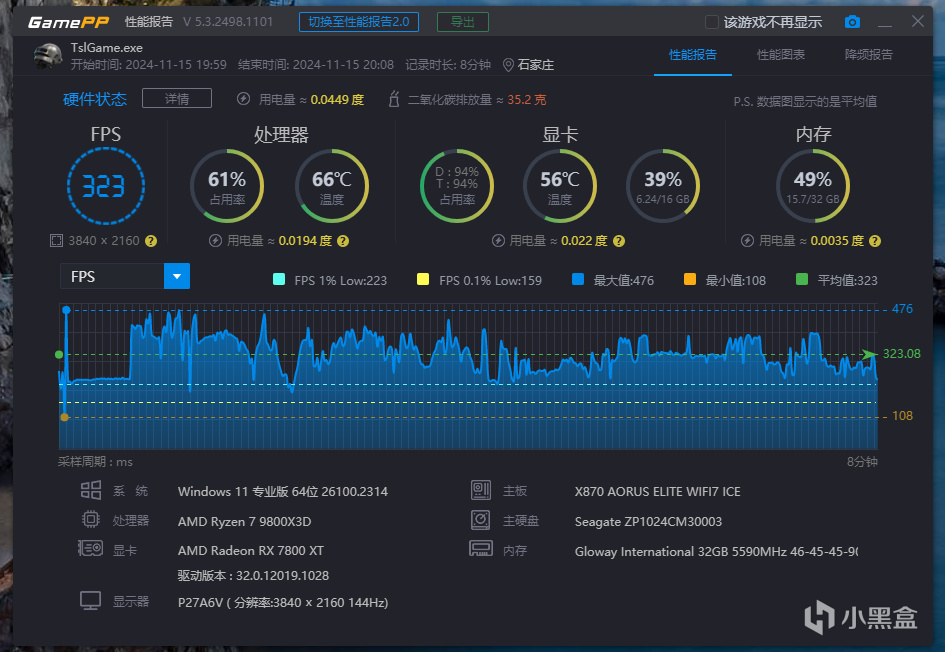Click the hard disk icon beside 主硬盘 row

coord(480,519)
